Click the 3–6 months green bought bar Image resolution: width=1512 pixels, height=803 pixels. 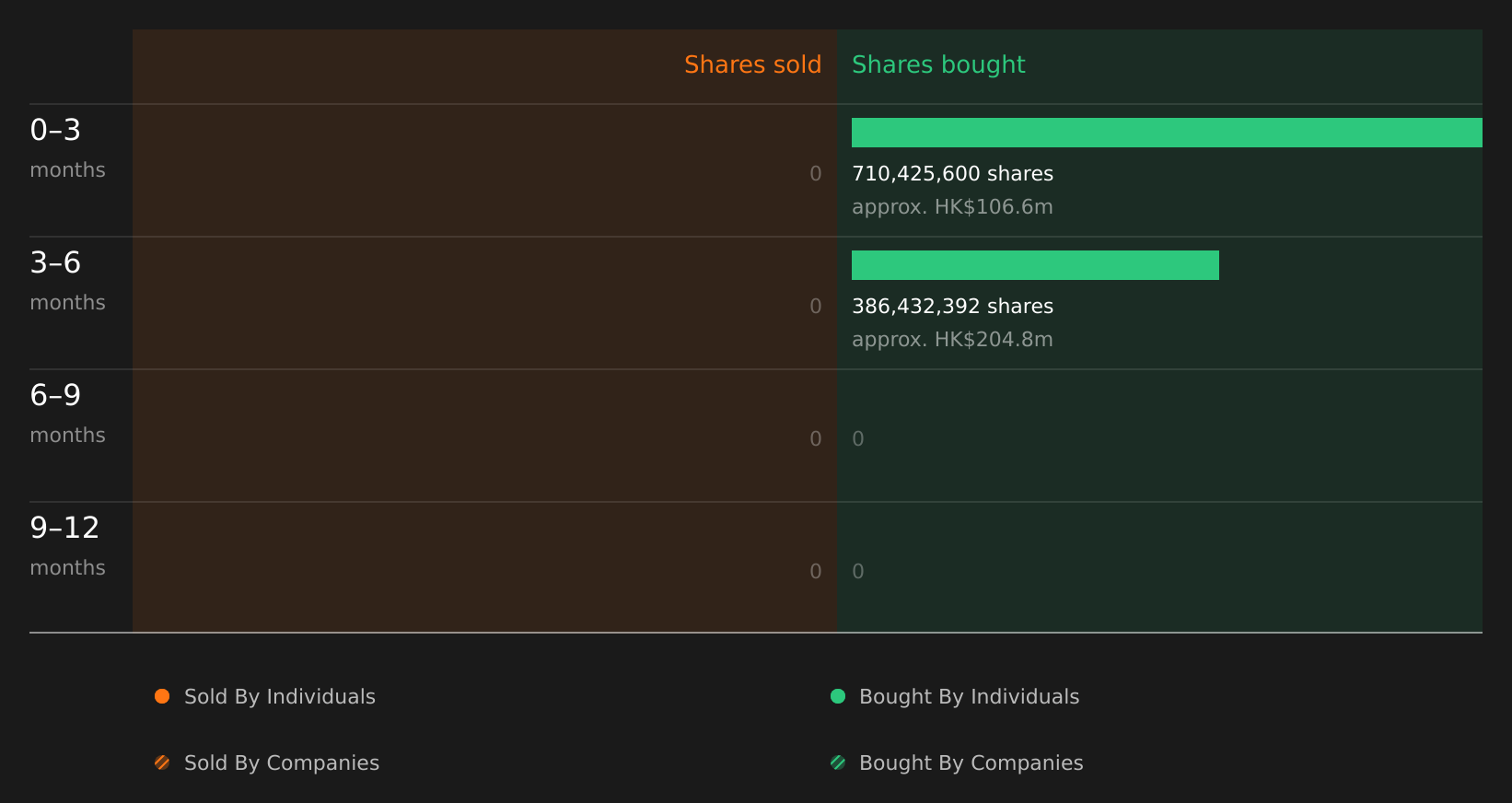(1035, 265)
